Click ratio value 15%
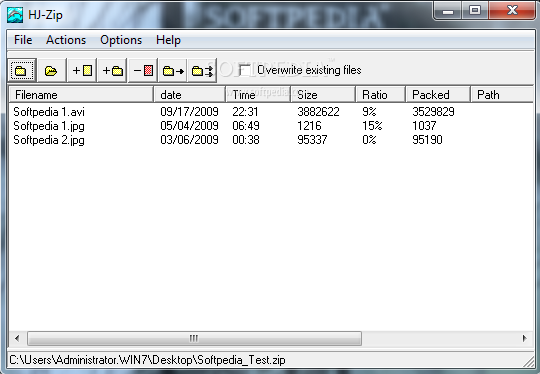This screenshot has height=374, width=540. [372, 126]
